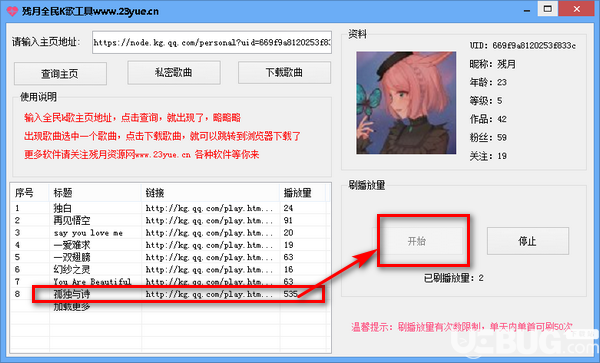This screenshot has height=363, width=600.
Task: Click the 年龄: 23 text
Action: coord(488,82)
